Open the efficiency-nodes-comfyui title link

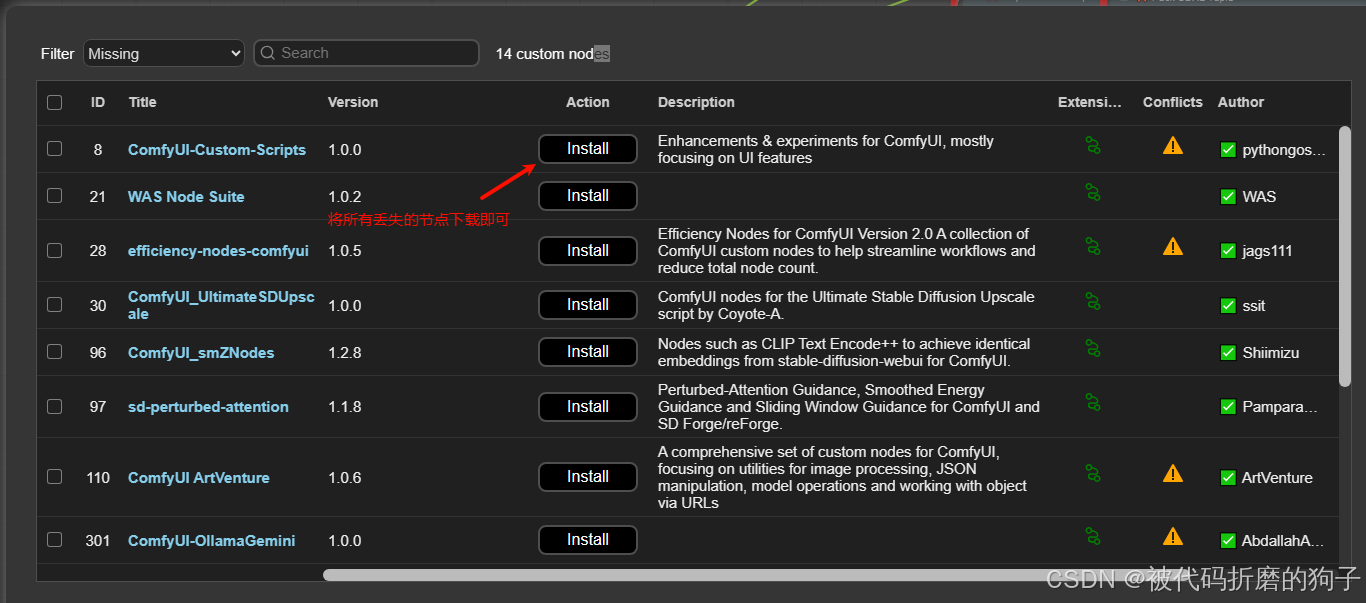click(218, 251)
